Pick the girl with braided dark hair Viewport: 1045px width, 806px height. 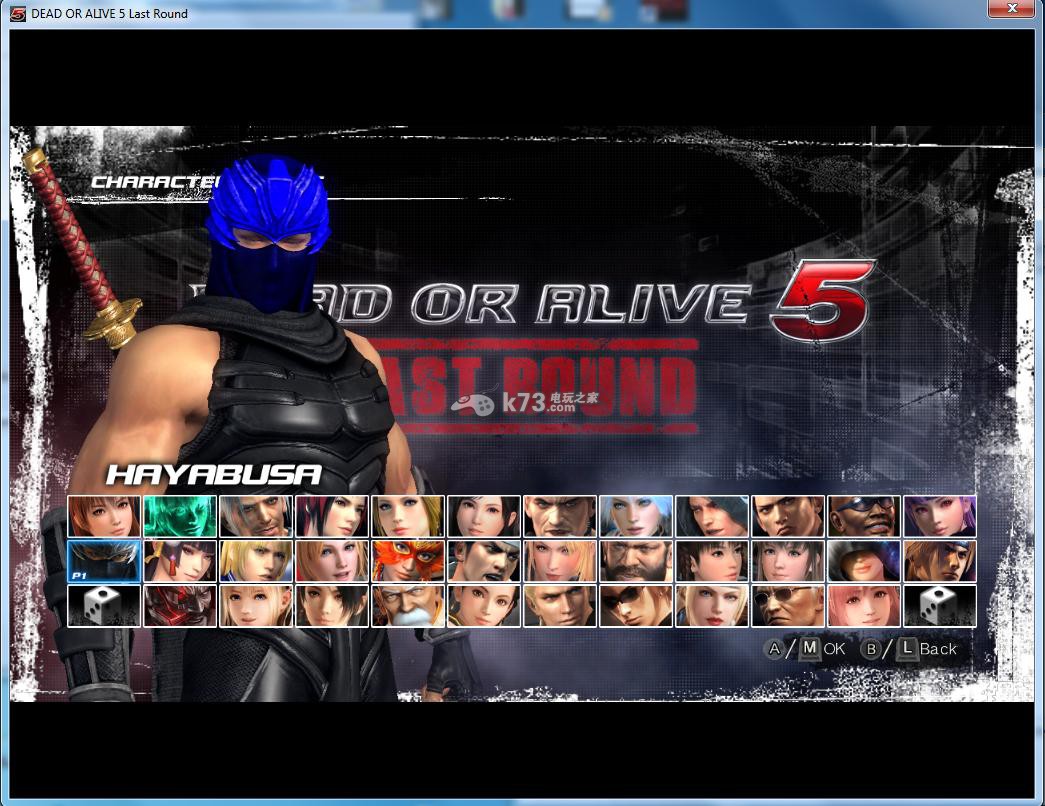pos(712,561)
